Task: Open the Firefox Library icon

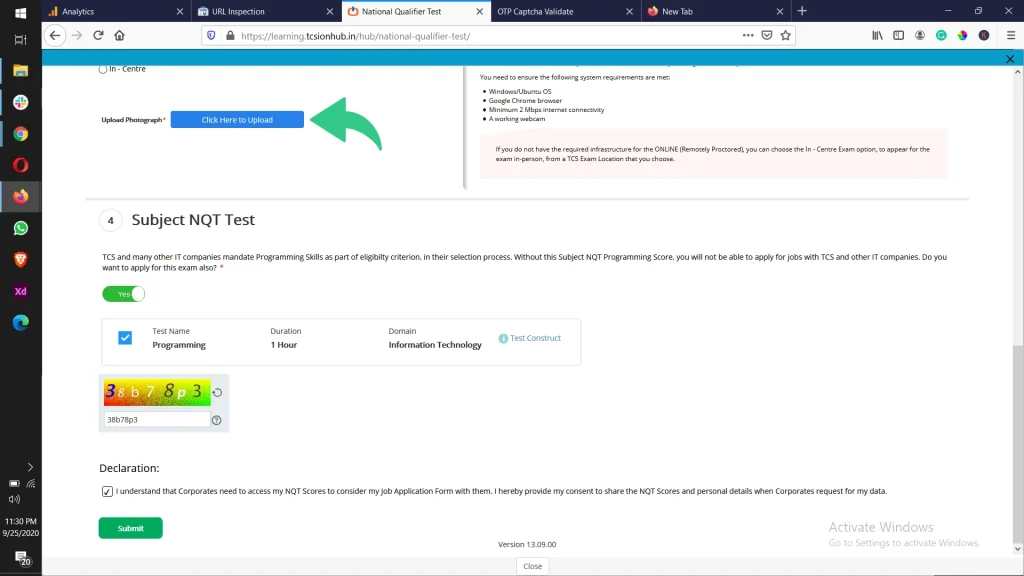Action: coord(877,35)
